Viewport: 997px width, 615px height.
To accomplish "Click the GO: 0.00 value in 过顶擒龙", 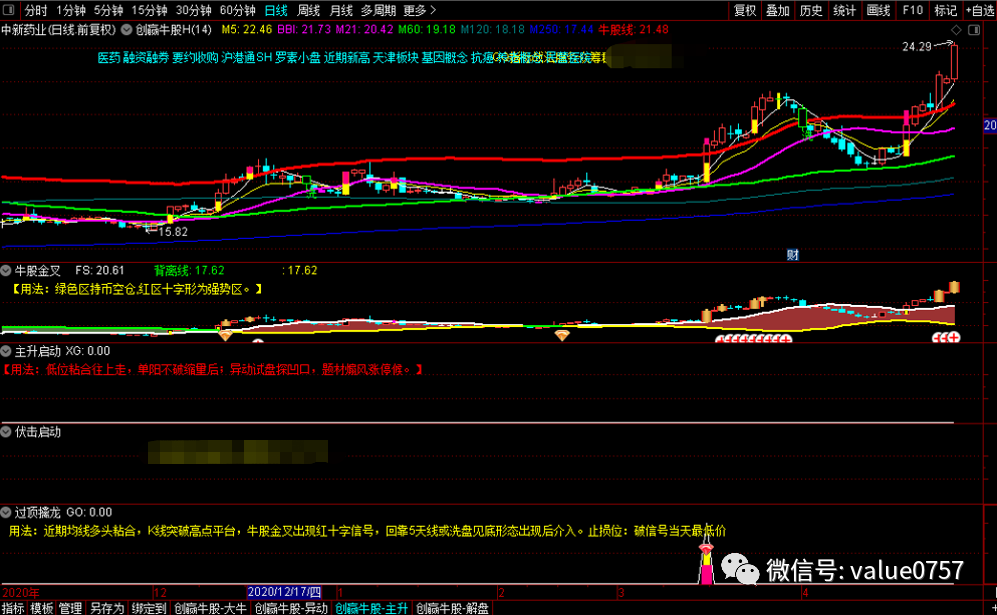I will (x=89, y=512).
